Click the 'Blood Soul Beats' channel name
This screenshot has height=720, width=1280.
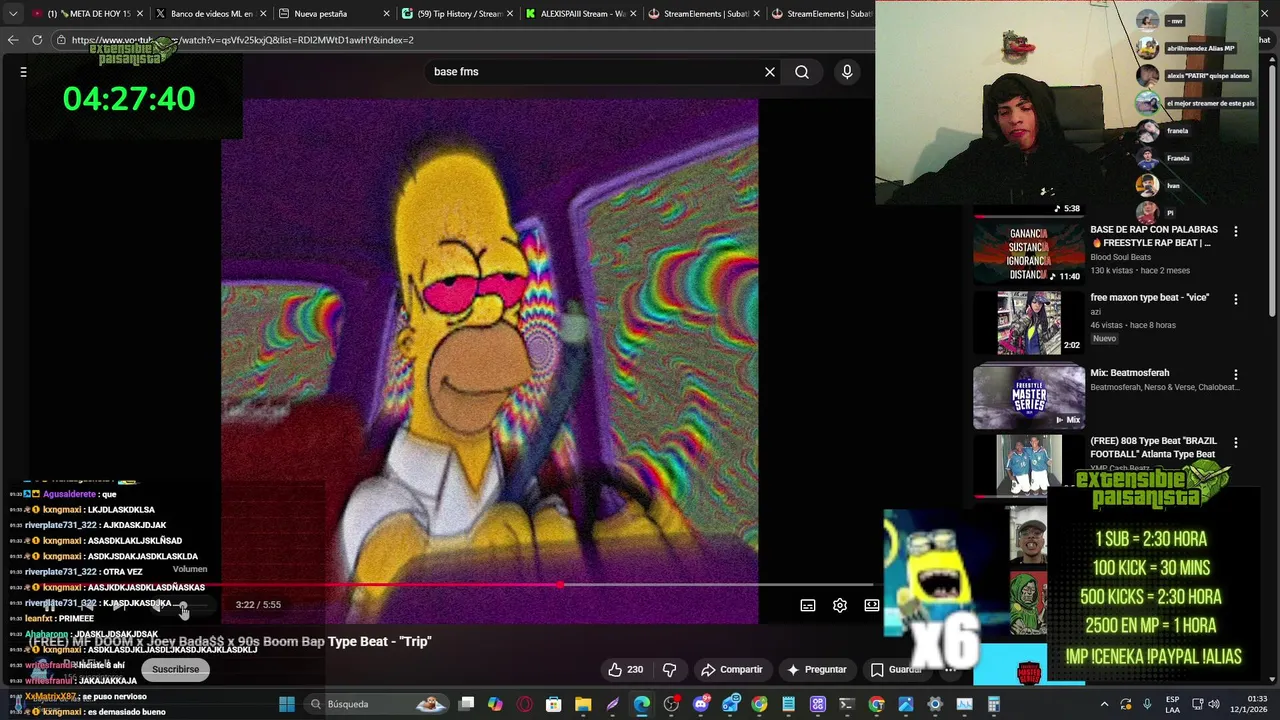(1120, 257)
